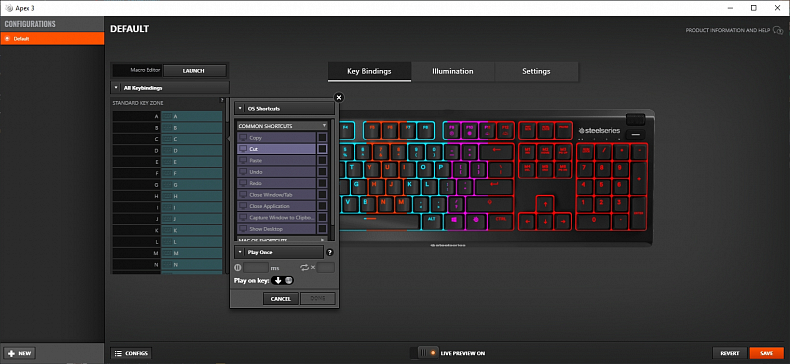Viewport: 790px width, 364px height.
Task: Tick the checkbox next to Close Application
Action: [x=322, y=206]
